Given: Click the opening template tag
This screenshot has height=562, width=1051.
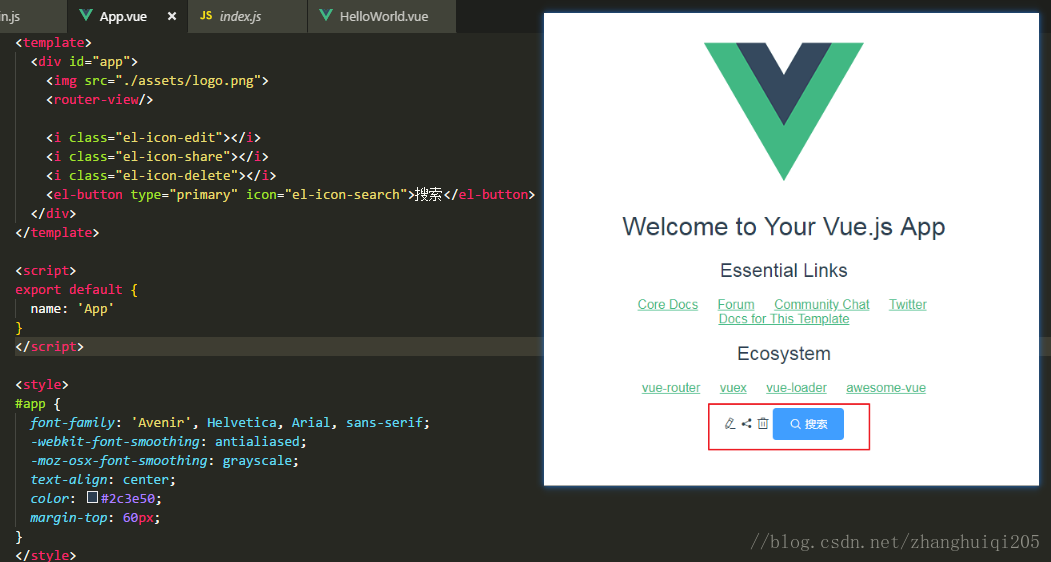Looking at the screenshot, I should tap(54, 42).
